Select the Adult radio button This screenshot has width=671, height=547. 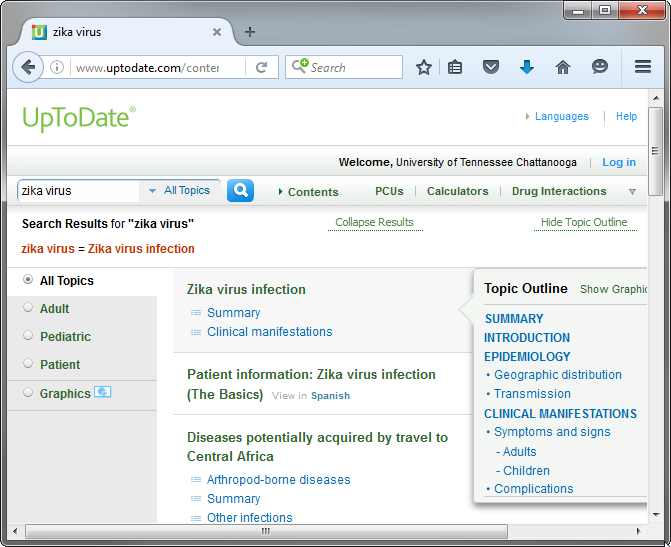28,307
